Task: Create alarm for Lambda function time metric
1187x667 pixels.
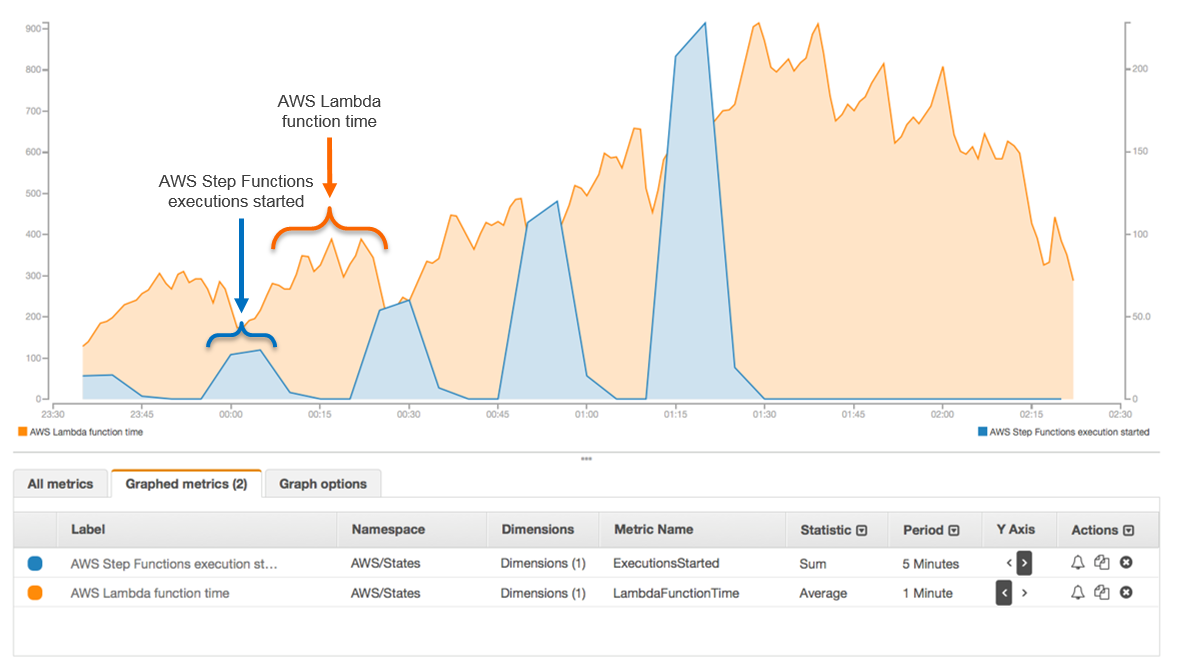Action: click(1077, 593)
